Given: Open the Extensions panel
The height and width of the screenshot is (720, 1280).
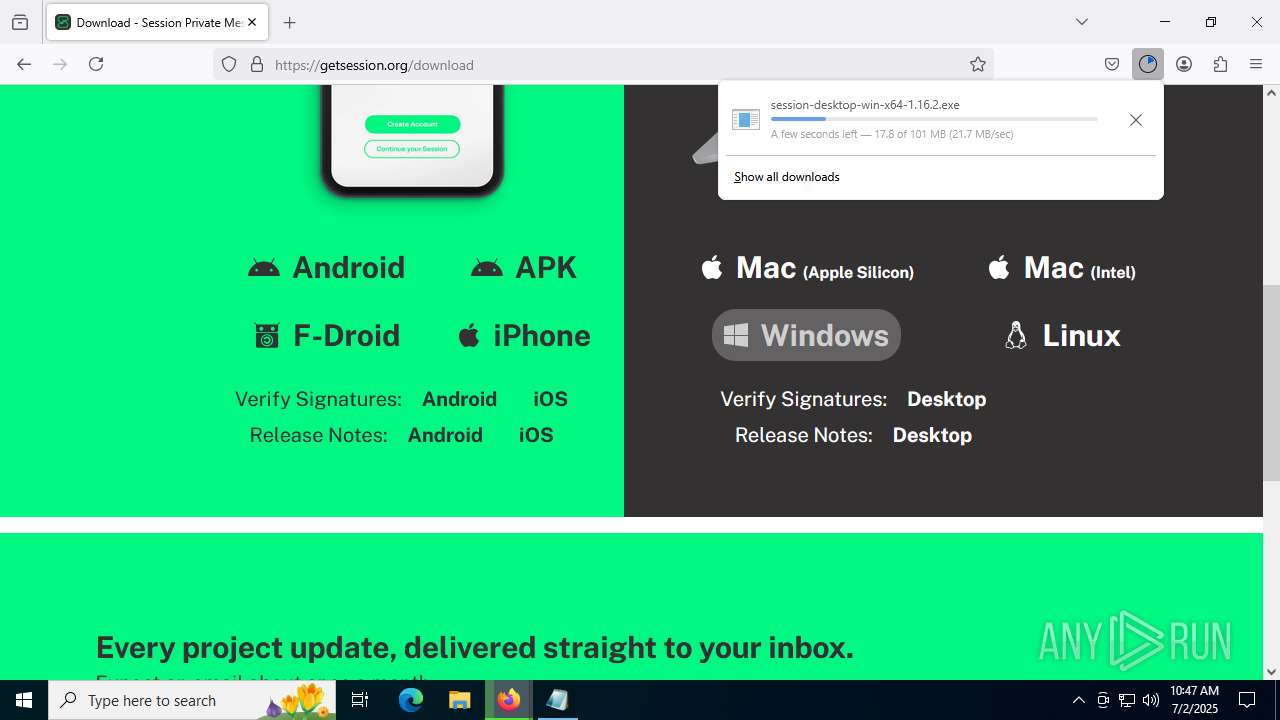Looking at the screenshot, I should coord(1220,64).
